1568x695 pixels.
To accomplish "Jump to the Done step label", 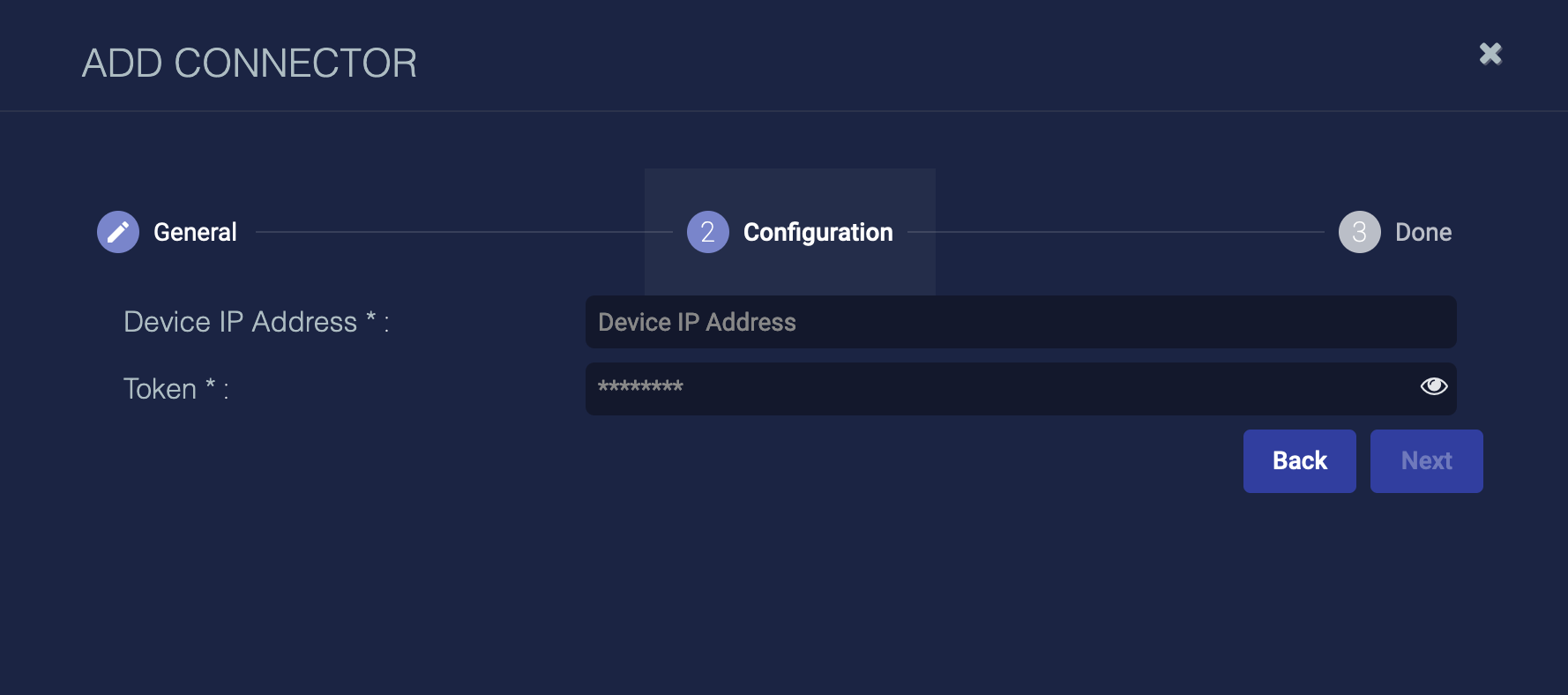I will [x=1422, y=232].
